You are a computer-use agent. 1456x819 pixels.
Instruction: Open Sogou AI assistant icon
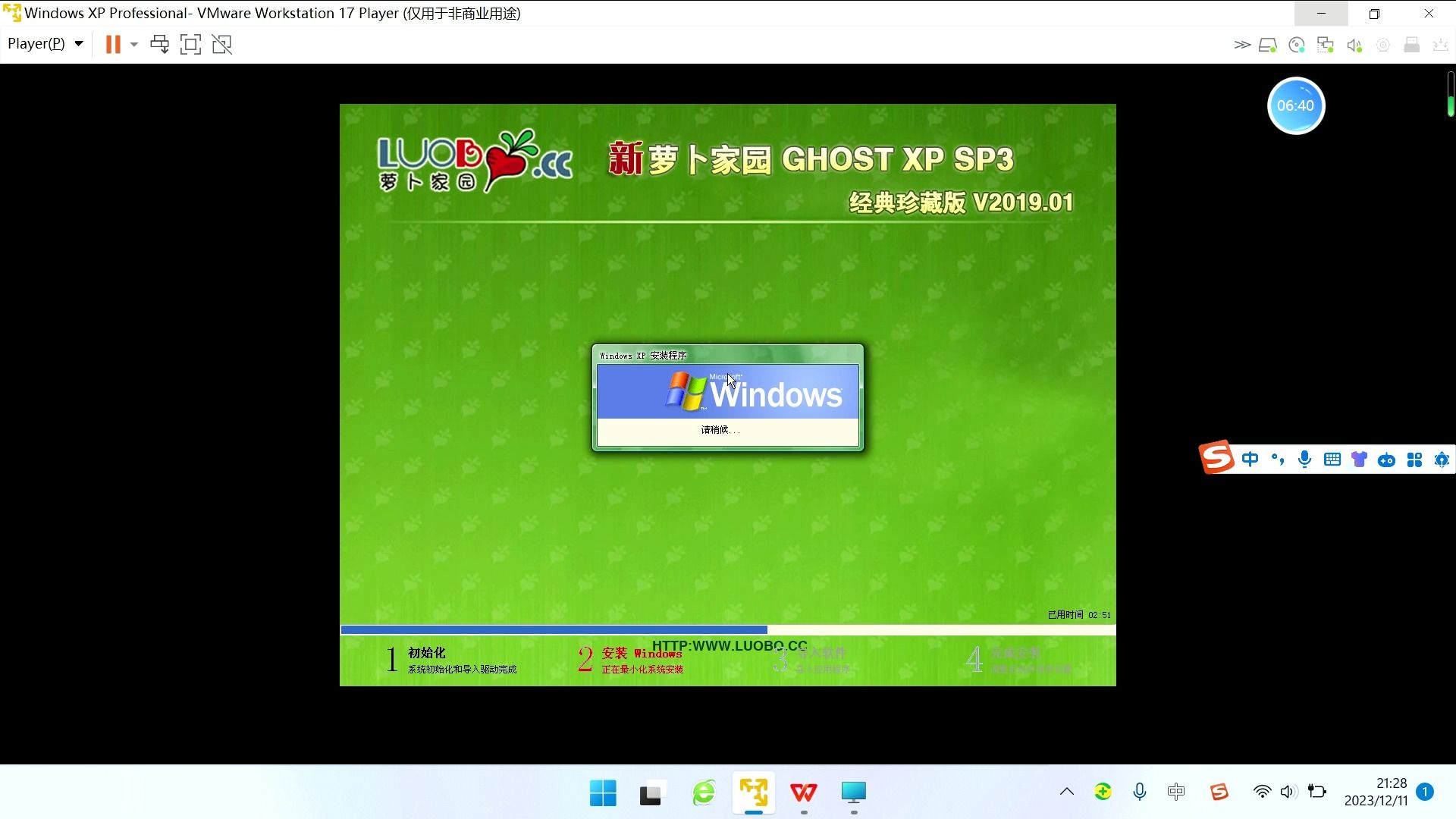(x=1442, y=460)
